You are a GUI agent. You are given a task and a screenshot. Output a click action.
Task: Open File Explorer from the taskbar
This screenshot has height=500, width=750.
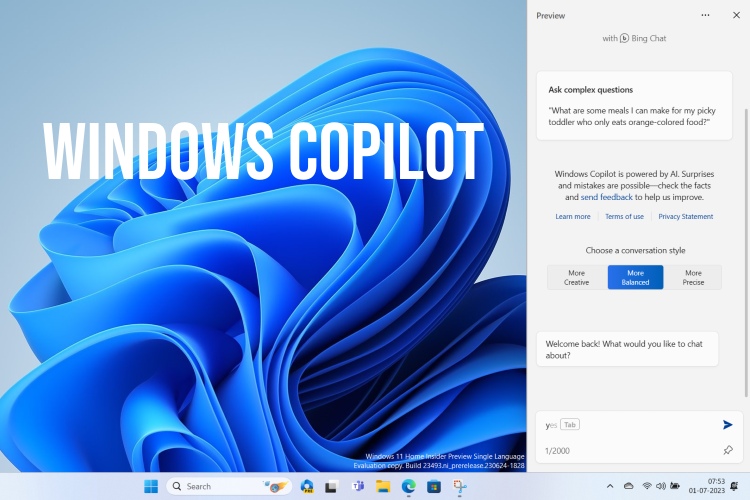383,486
